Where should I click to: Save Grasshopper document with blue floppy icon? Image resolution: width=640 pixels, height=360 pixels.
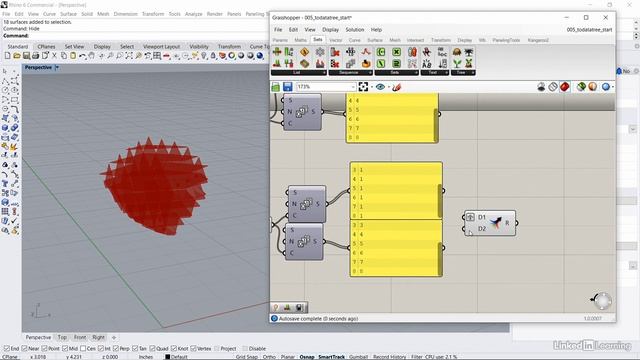[287, 87]
